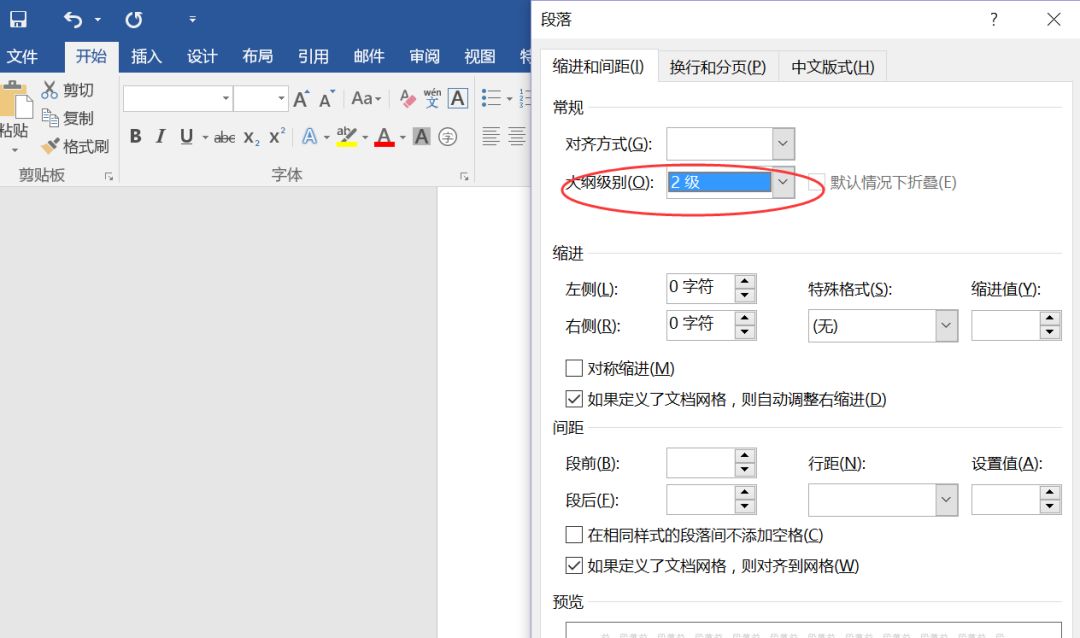Enable 在相同样式的段落间不添加空格 checkbox
This screenshot has height=638, width=1080.
point(574,535)
